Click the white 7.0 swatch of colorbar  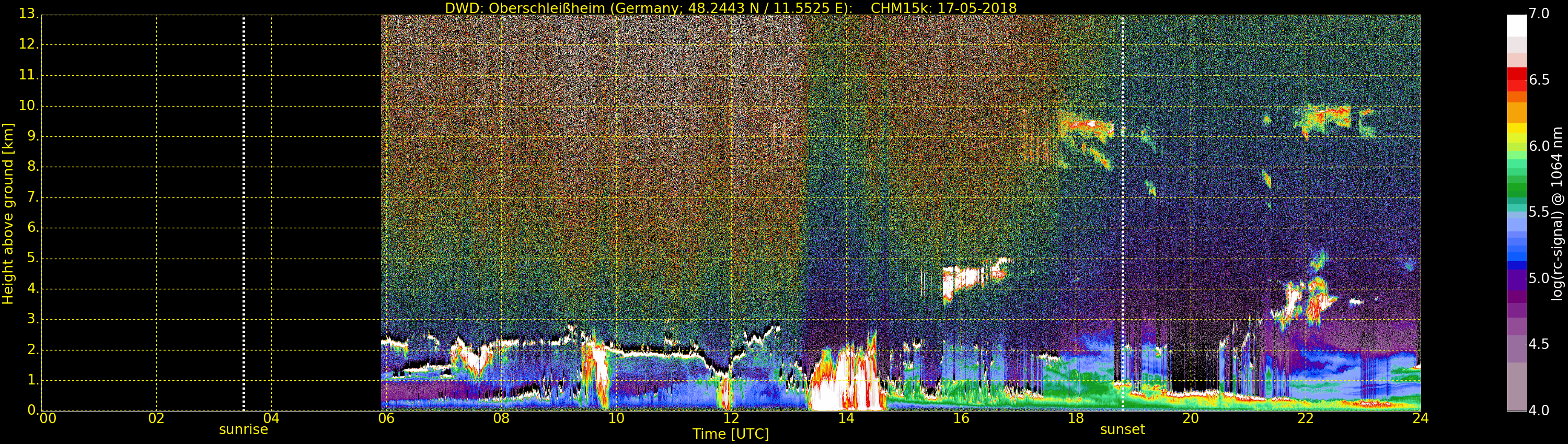coord(1516,26)
